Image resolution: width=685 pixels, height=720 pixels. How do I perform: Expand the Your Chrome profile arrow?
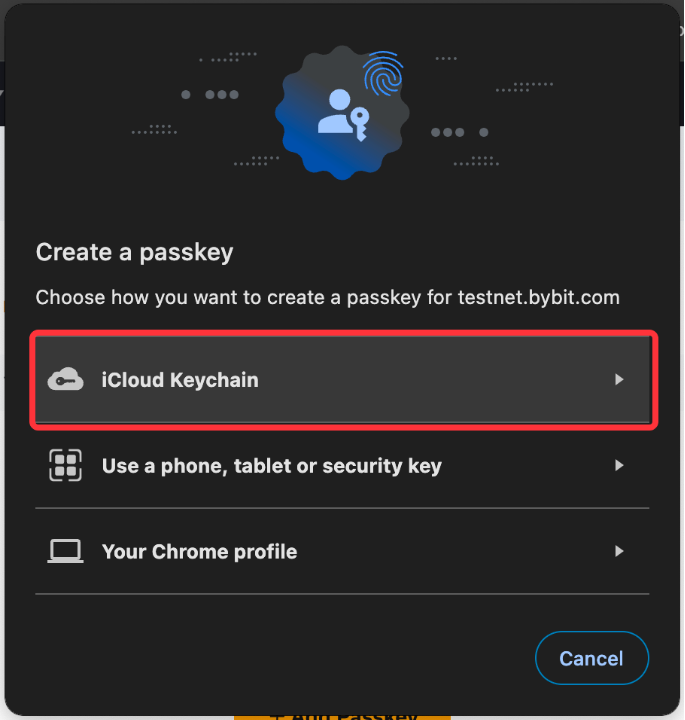tap(619, 551)
